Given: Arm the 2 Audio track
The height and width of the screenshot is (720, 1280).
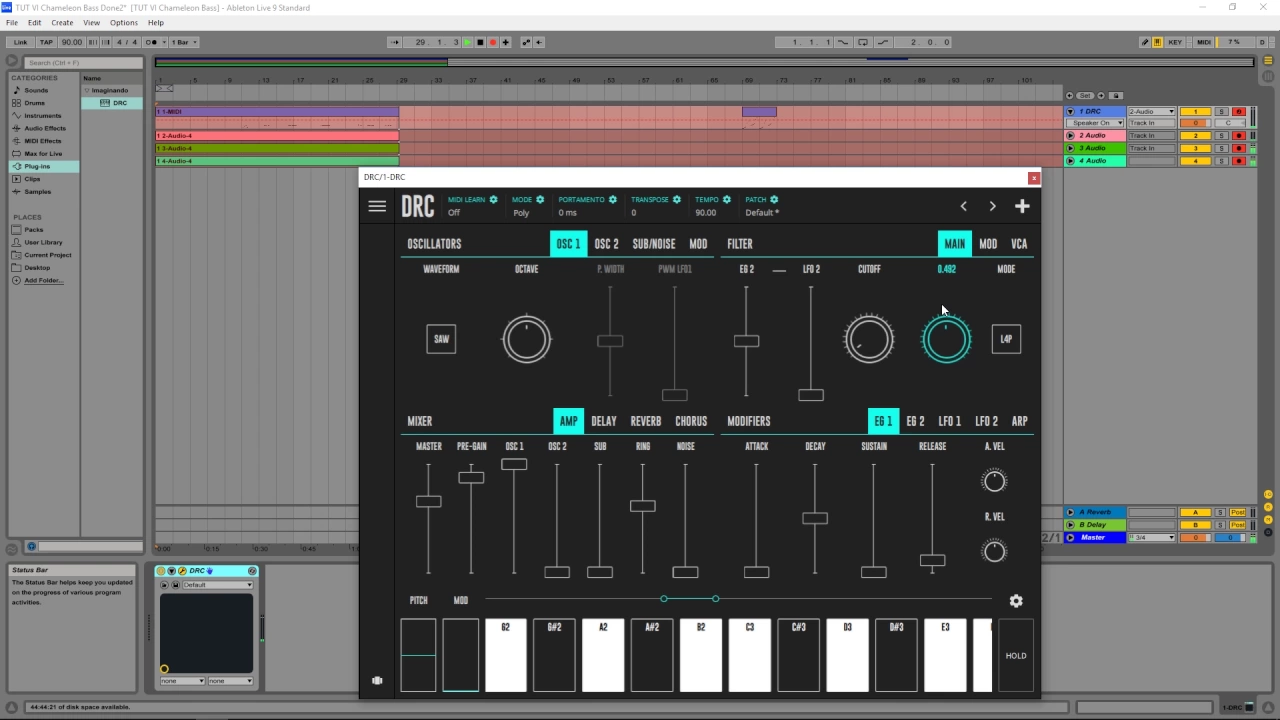Looking at the screenshot, I should (1239, 135).
